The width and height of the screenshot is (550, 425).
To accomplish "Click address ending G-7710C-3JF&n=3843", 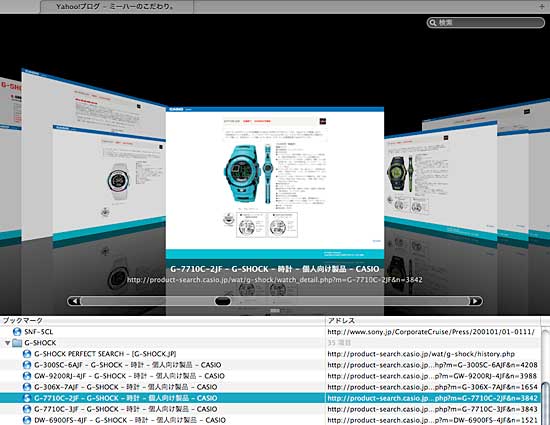I will pos(432,409).
